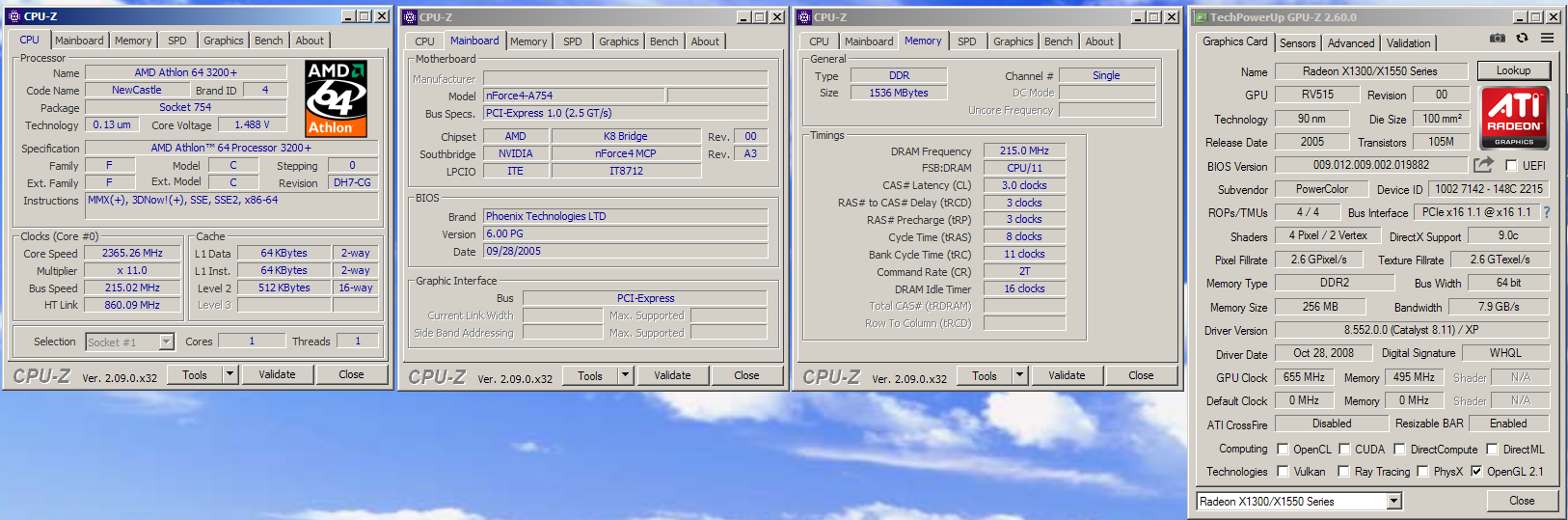1568x520 pixels.
Task: Click the HT Link value 860.09 MHz
Action: coord(132,305)
